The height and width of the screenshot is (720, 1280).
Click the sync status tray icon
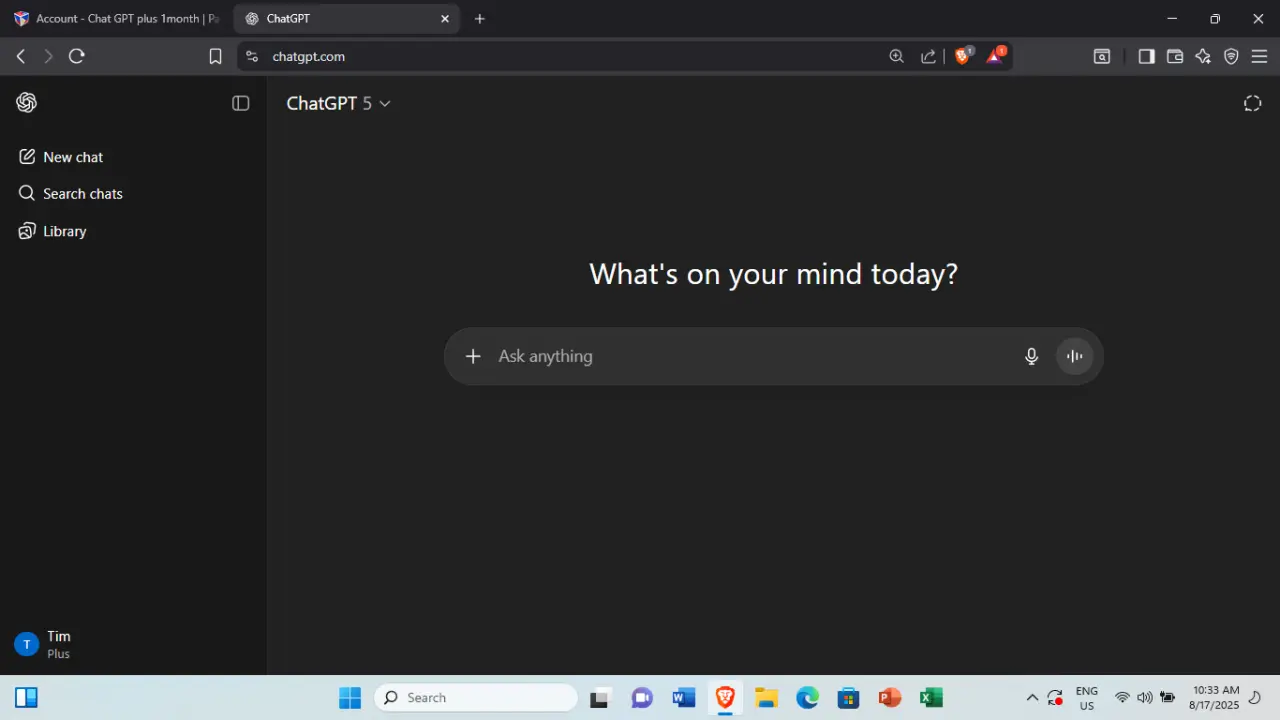click(1055, 698)
